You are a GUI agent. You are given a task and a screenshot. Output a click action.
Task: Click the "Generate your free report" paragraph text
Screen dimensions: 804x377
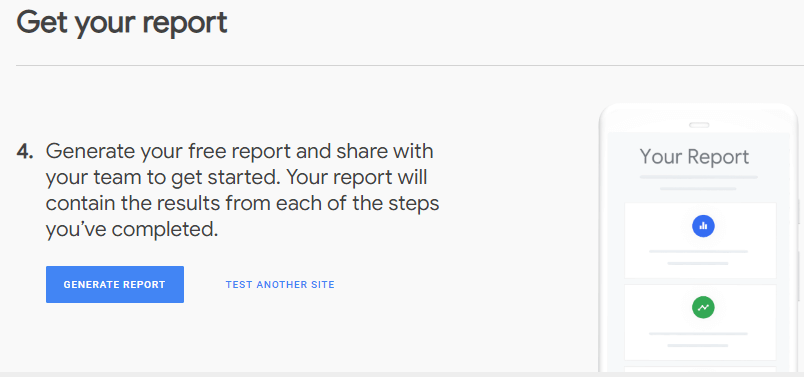(242, 190)
